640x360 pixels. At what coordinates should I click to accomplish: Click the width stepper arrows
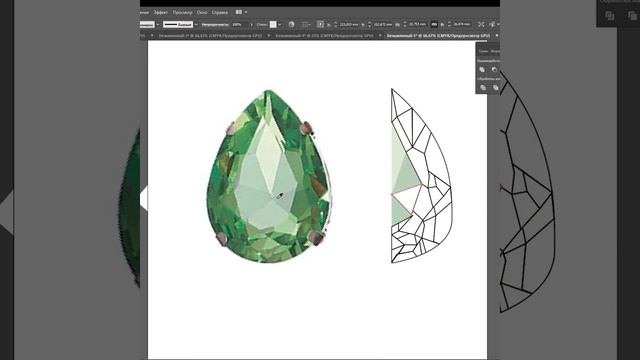(404, 24)
